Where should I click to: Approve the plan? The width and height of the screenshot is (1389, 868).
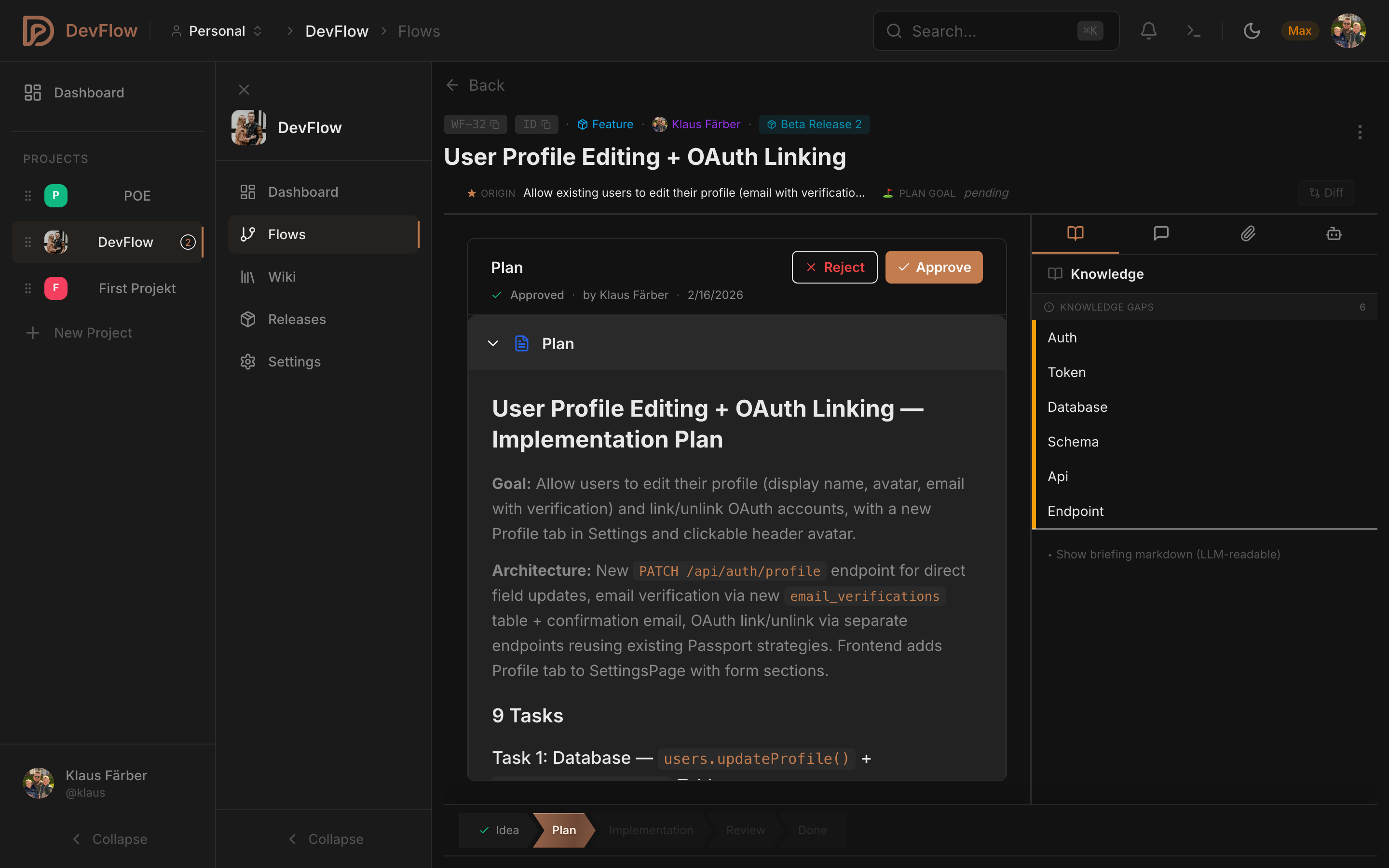[934, 267]
